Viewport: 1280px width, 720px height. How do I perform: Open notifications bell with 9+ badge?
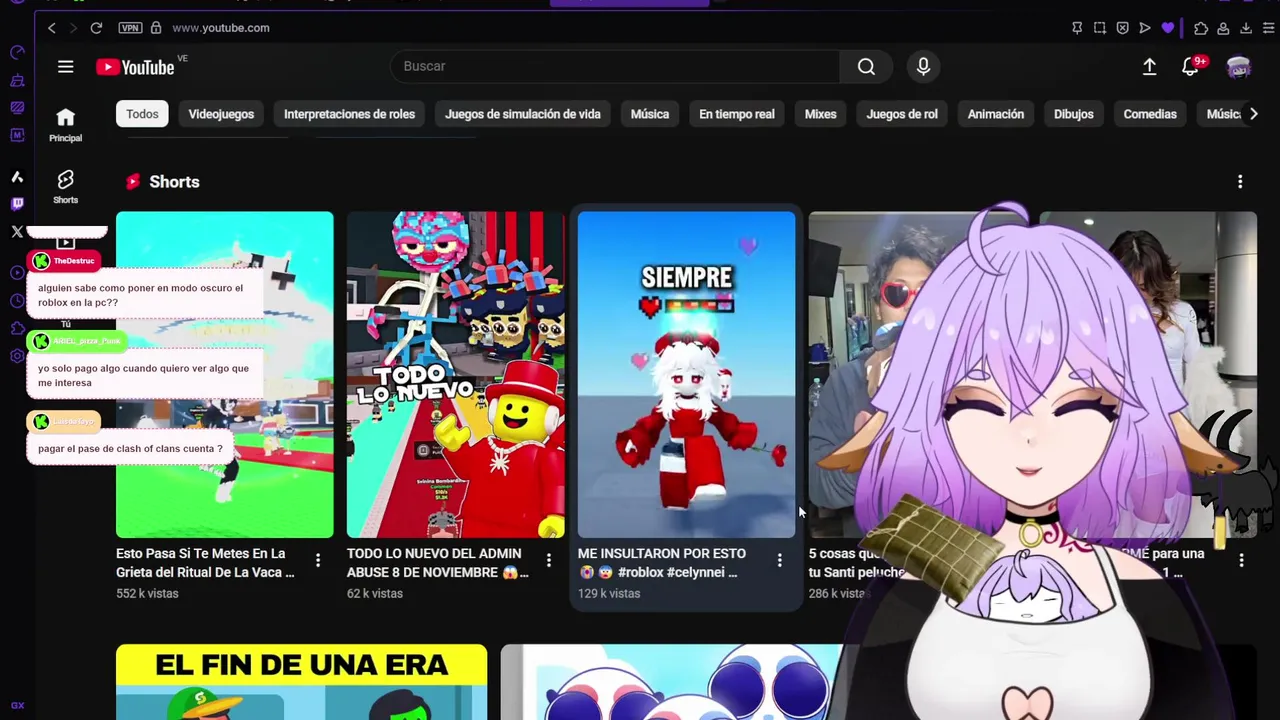pos(1190,67)
